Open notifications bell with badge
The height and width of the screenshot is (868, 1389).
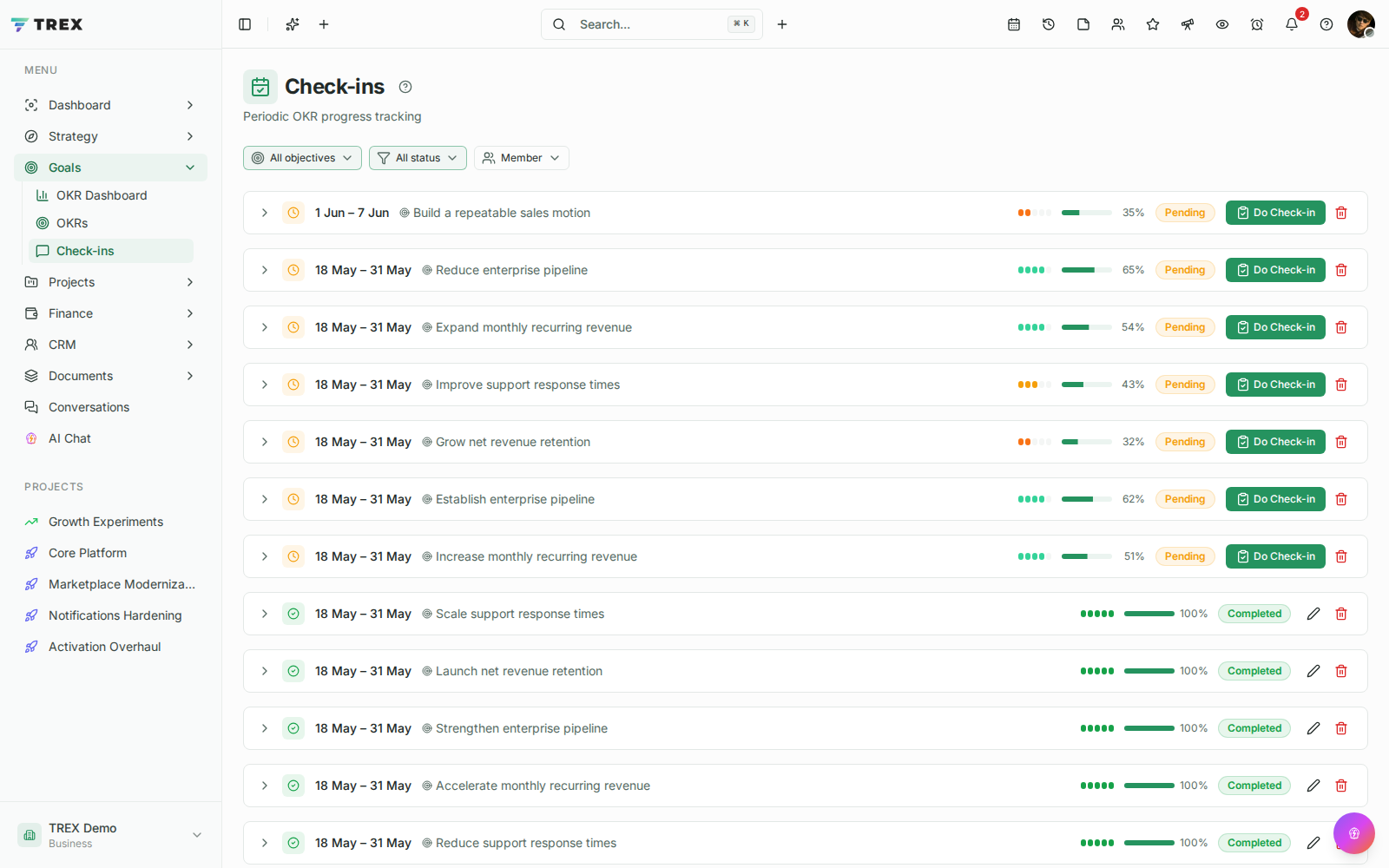coord(1292,24)
